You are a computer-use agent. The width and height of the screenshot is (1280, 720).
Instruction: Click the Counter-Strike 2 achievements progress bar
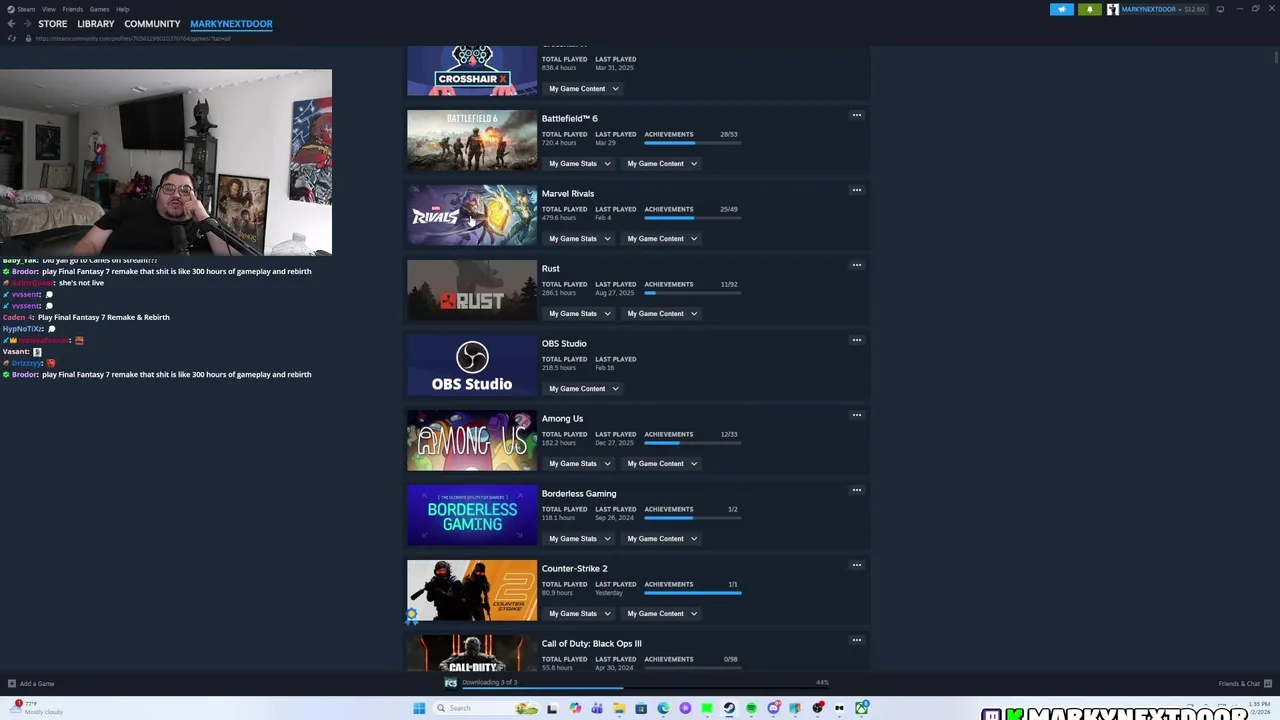pos(693,593)
